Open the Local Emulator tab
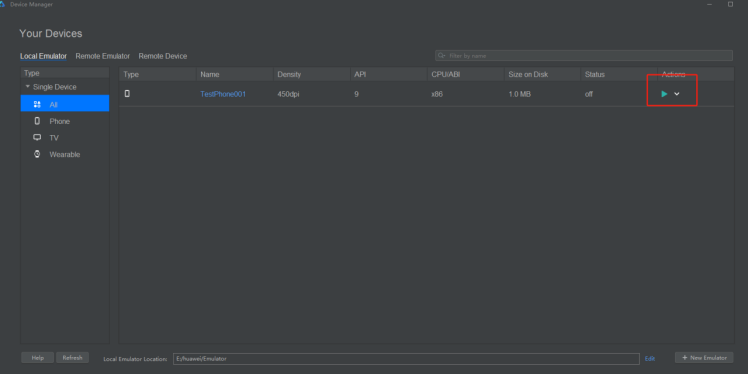This screenshot has width=748, height=375. [x=43, y=56]
